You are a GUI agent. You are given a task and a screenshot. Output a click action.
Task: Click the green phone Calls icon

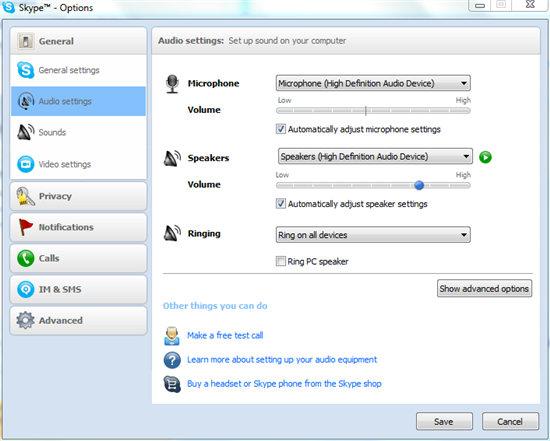click(26, 258)
